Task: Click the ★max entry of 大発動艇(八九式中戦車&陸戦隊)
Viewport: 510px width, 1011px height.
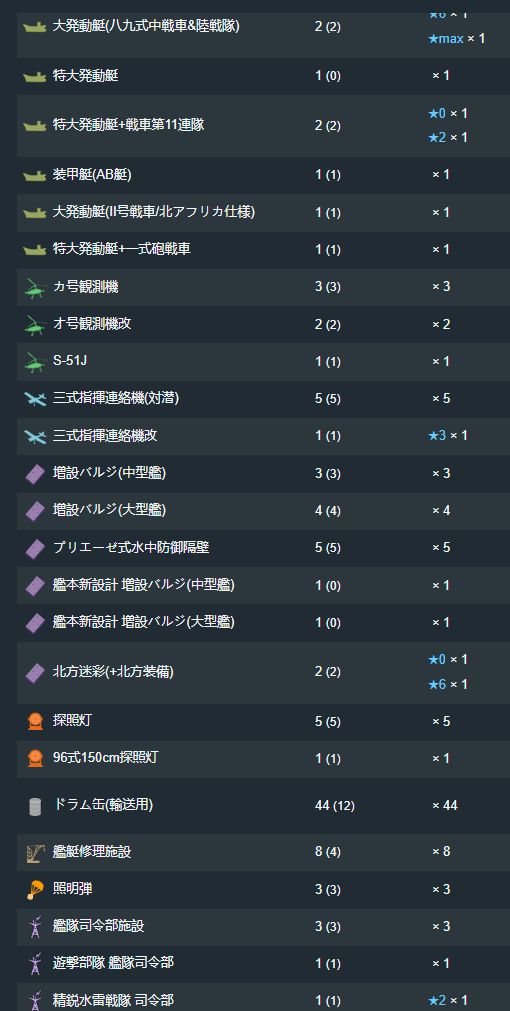Action: (x=446, y=39)
